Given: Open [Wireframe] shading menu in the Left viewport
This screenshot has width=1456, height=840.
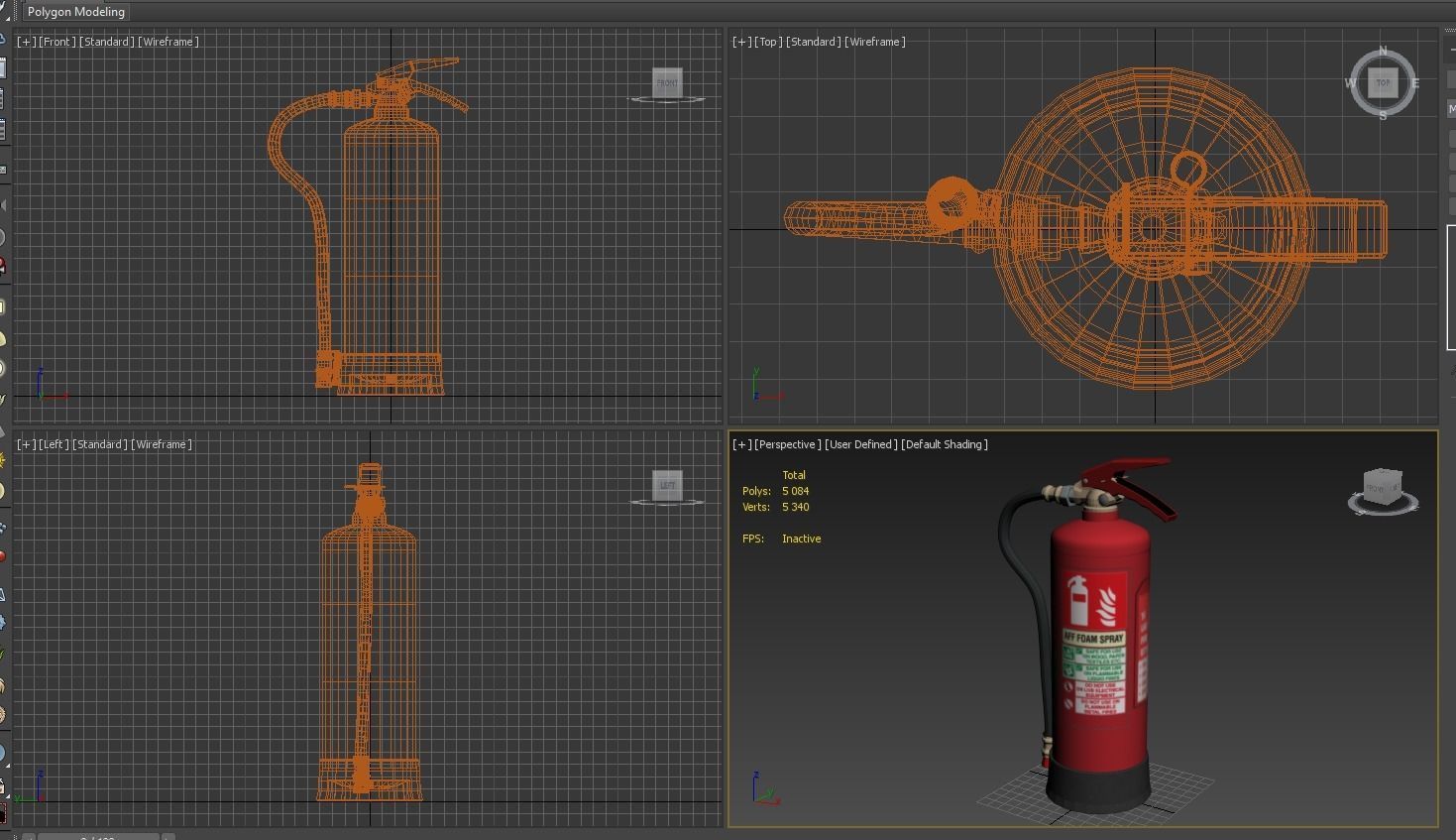Looking at the screenshot, I should coord(162,444).
